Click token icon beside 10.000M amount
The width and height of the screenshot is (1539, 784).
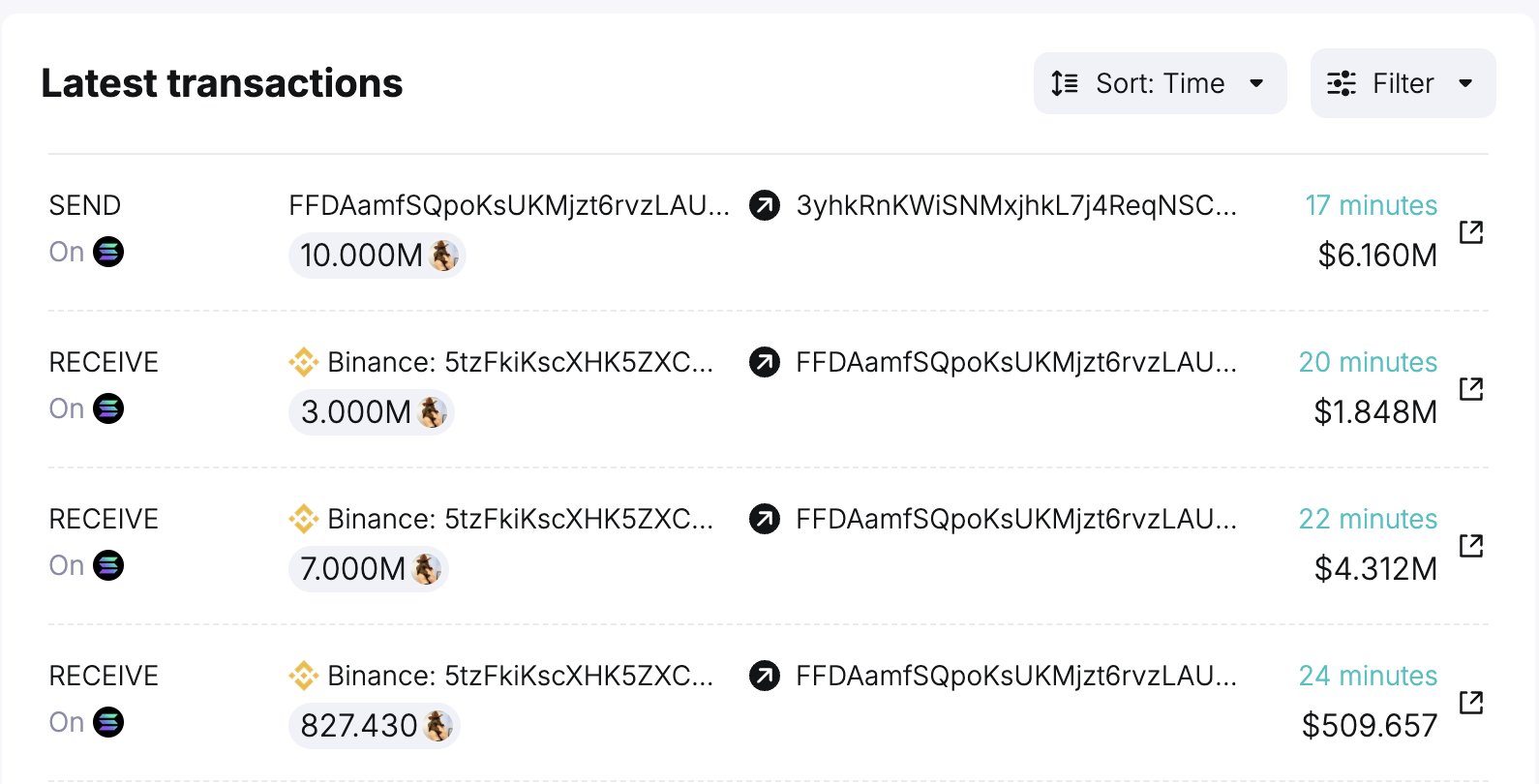click(443, 256)
